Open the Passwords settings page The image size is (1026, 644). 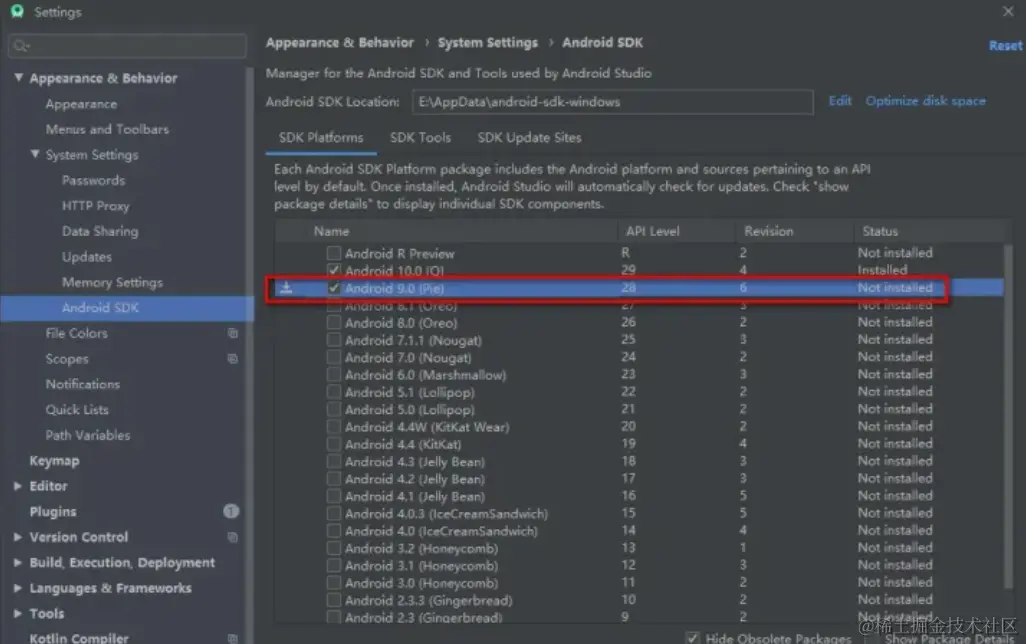[94, 181]
